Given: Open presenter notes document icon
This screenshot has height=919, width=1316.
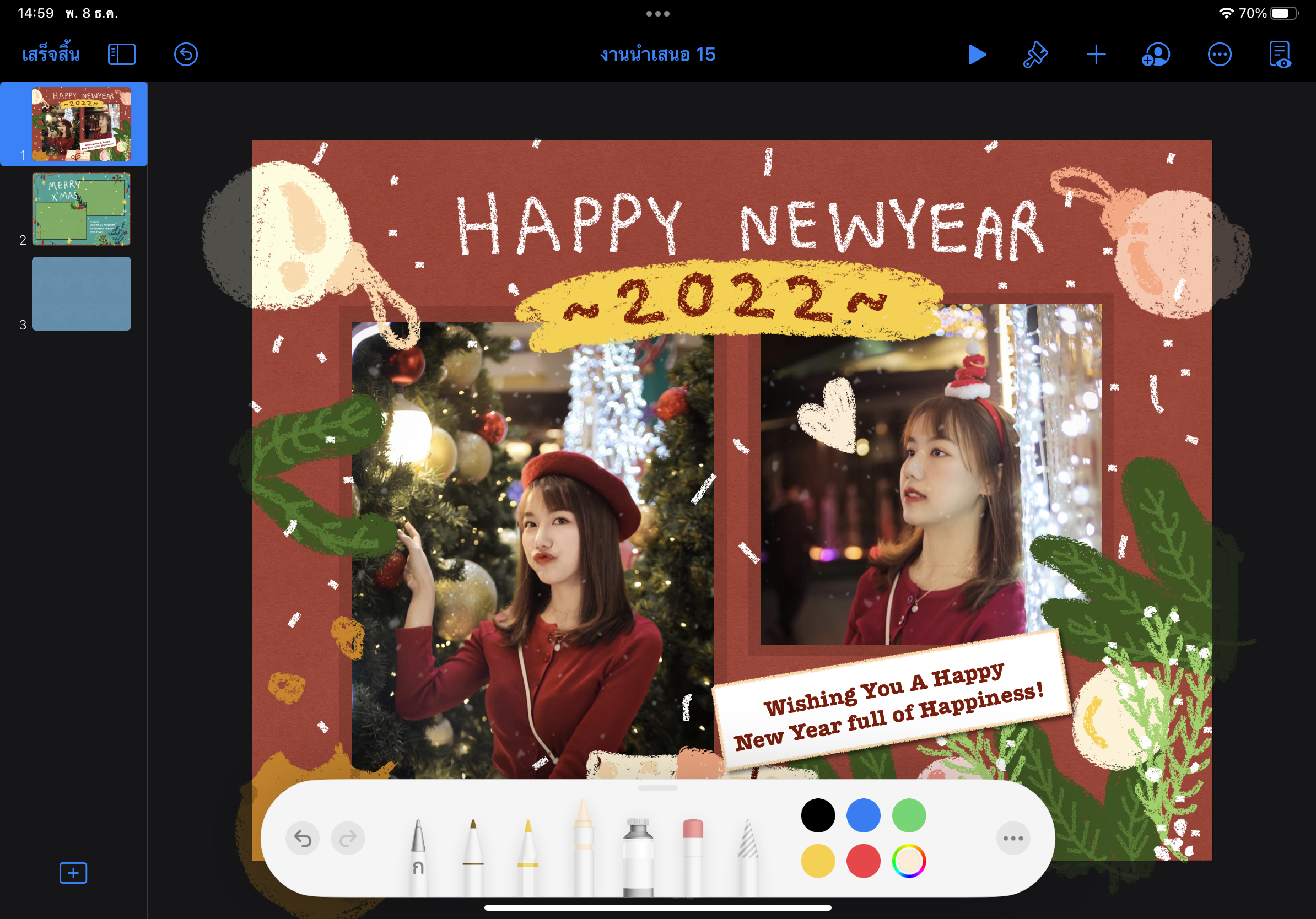Looking at the screenshot, I should 1280,55.
